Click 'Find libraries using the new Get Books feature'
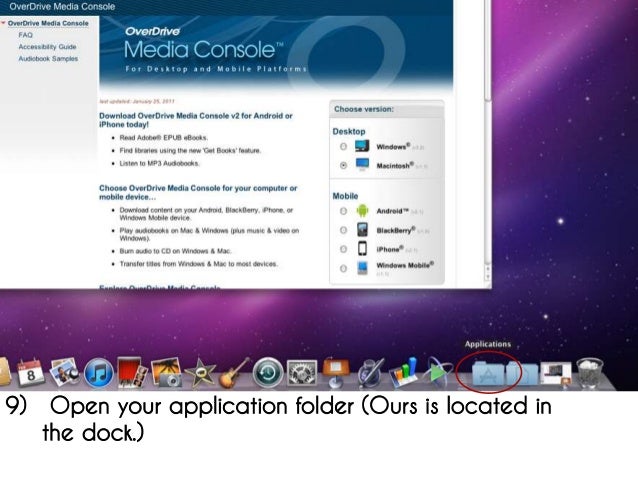This screenshot has width=638, height=479. [190, 151]
